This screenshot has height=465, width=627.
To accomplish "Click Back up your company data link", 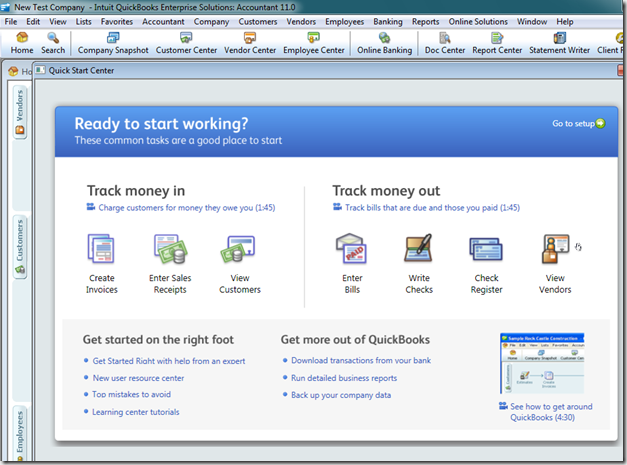I will (341, 395).
